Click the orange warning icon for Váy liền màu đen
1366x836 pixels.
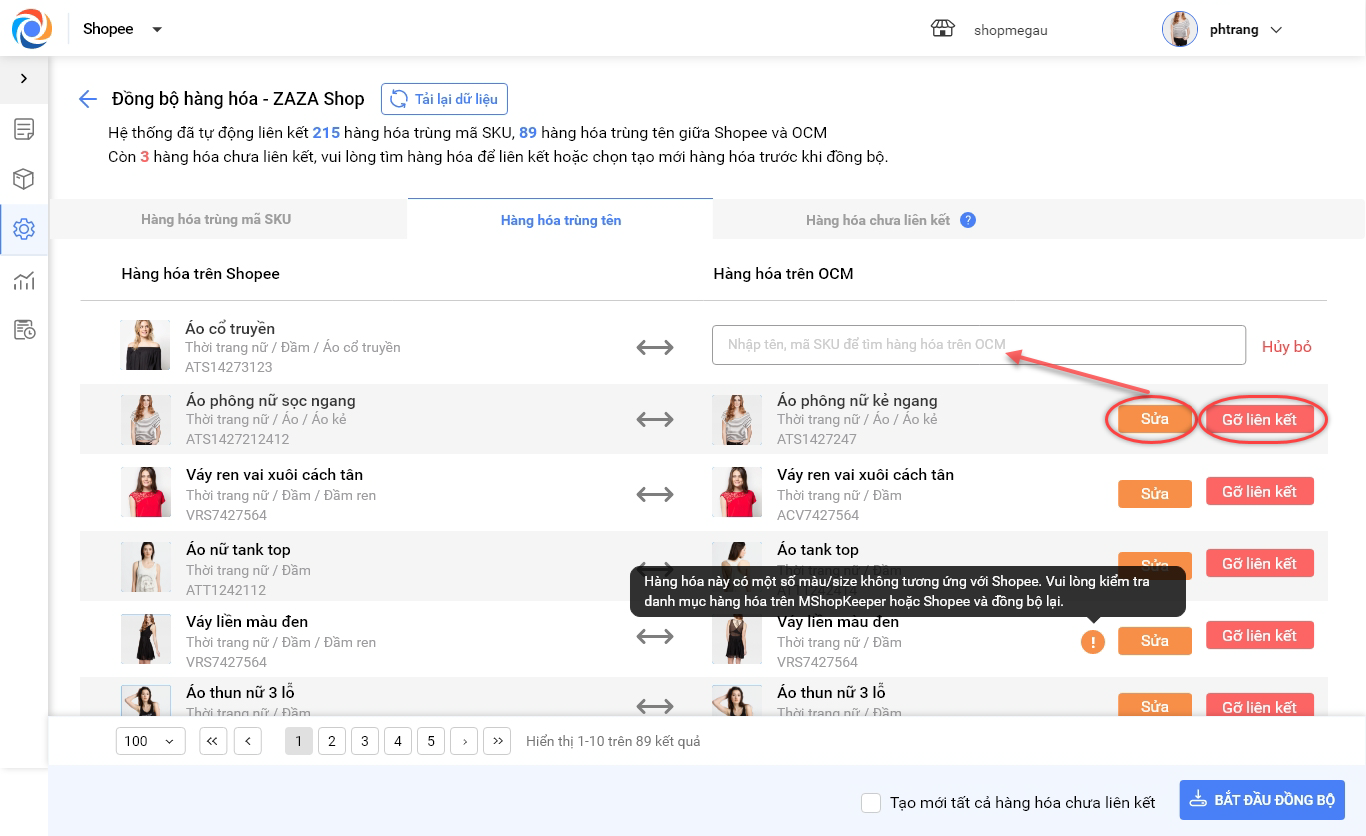(x=1092, y=642)
